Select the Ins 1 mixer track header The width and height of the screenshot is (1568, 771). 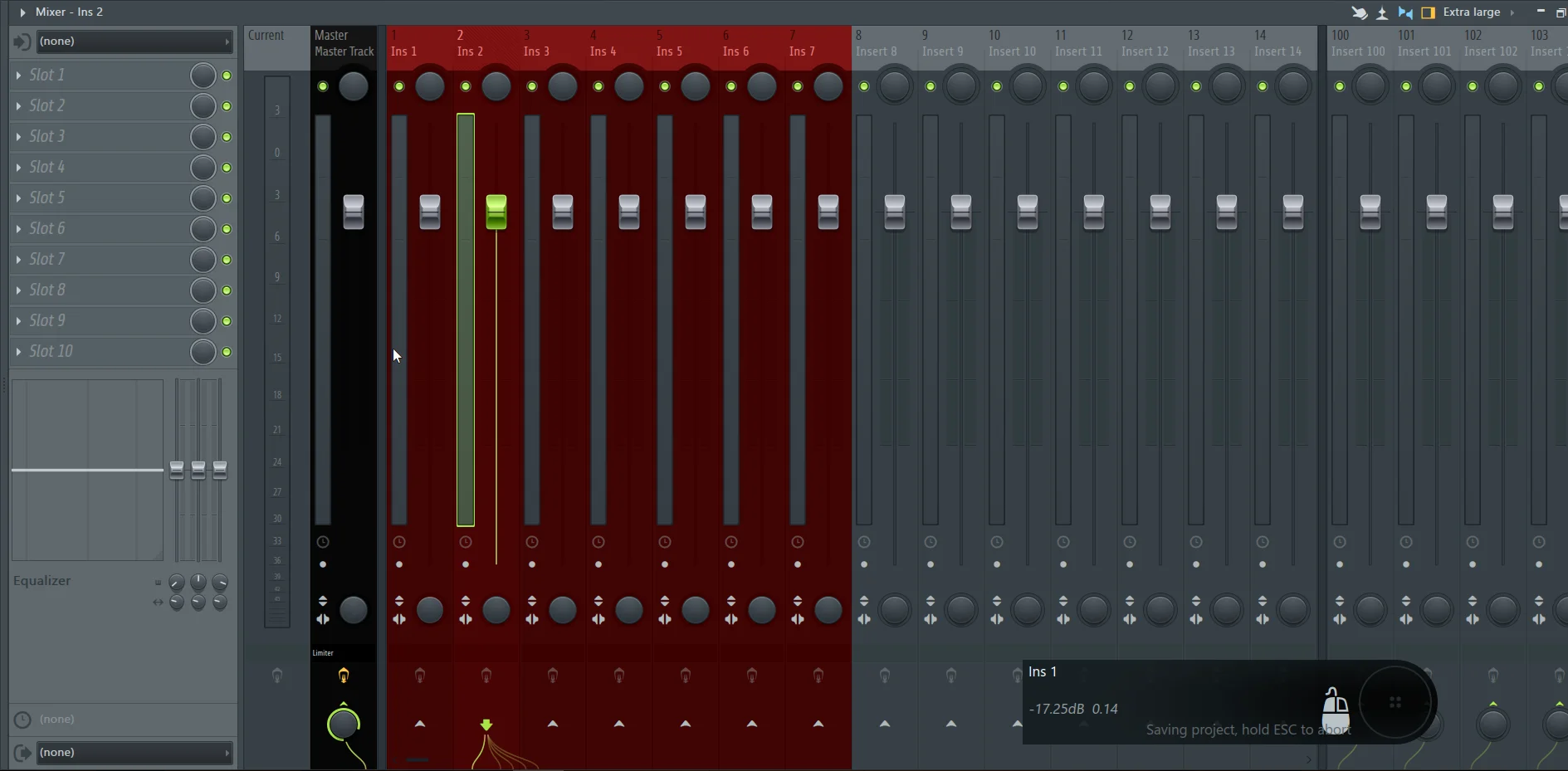[x=420, y=44]
